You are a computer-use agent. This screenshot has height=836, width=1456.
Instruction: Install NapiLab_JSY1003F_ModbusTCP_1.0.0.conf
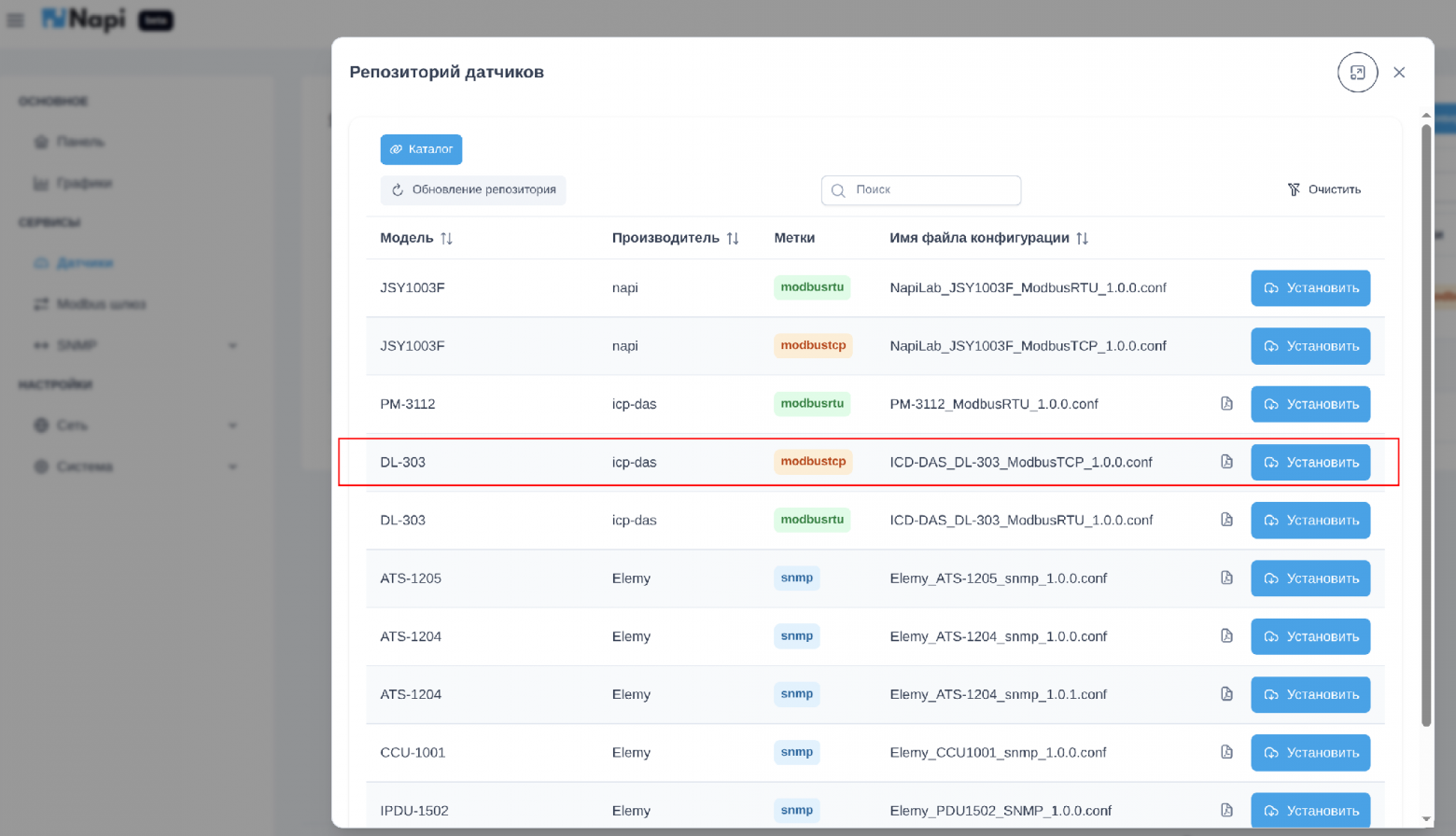tap(1310, 346)
